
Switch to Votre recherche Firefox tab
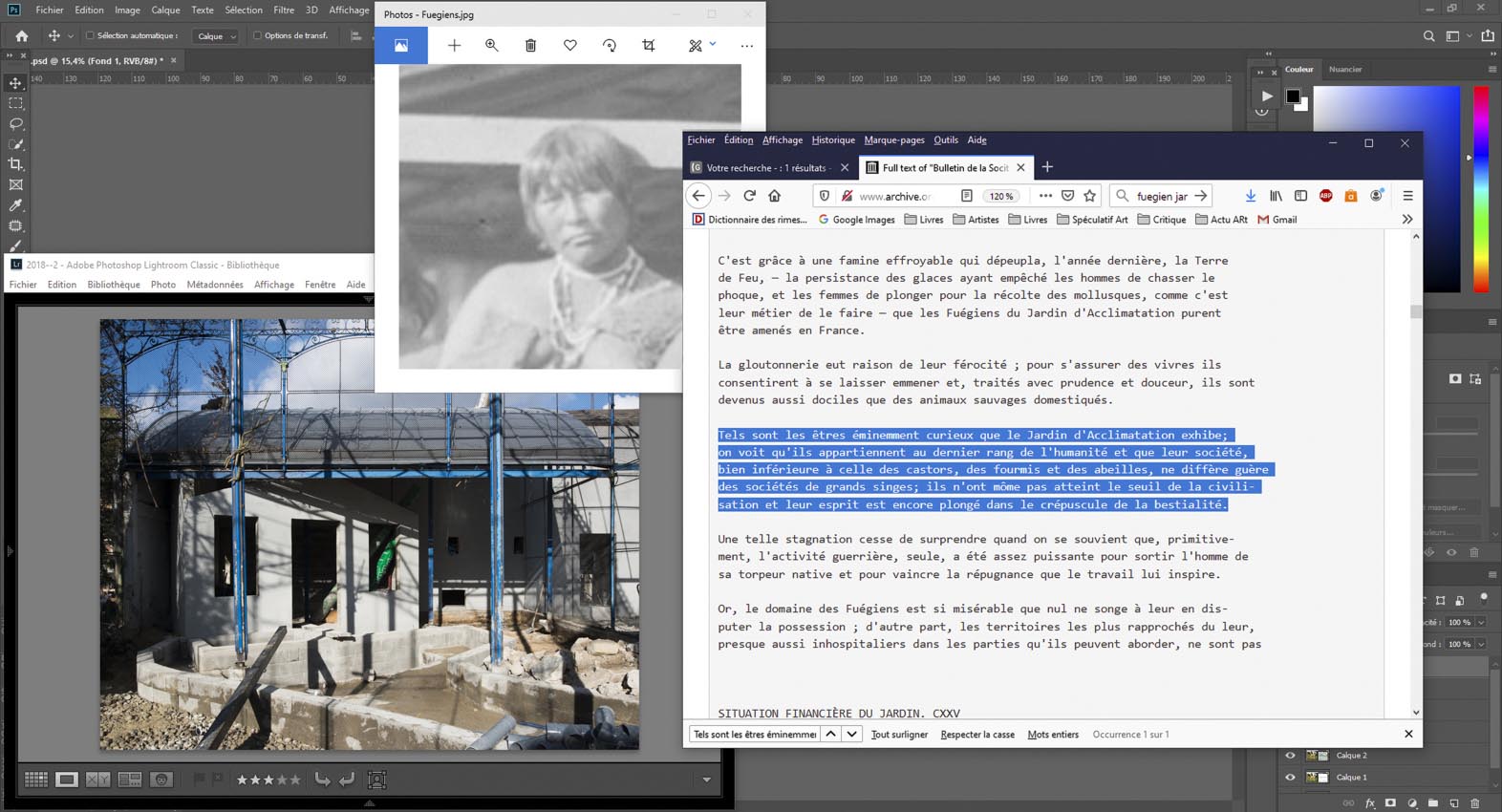tap(769, 167)
